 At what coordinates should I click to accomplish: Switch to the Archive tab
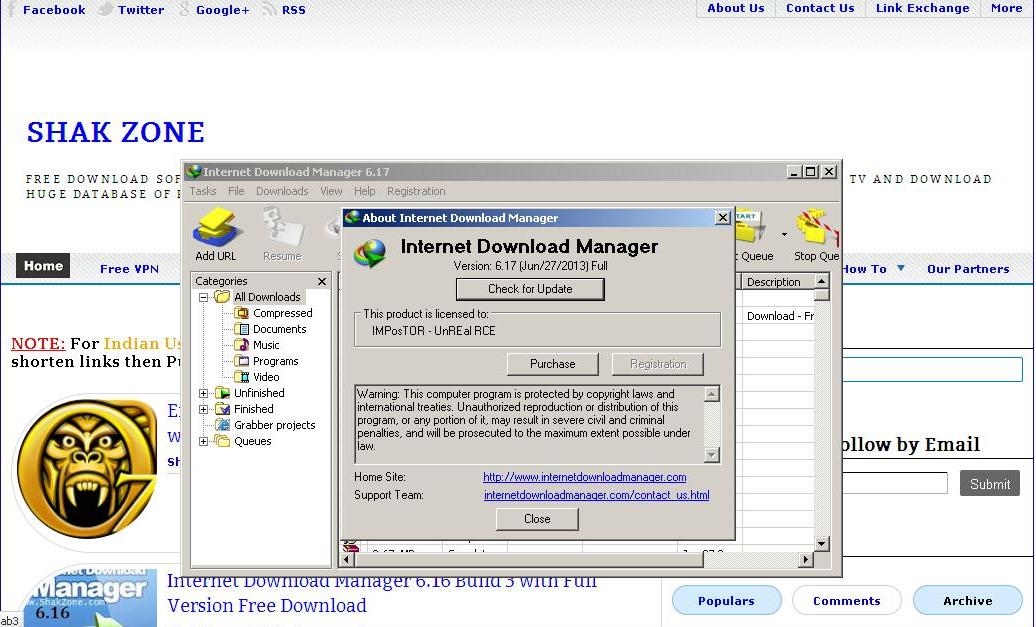[967, 601]
